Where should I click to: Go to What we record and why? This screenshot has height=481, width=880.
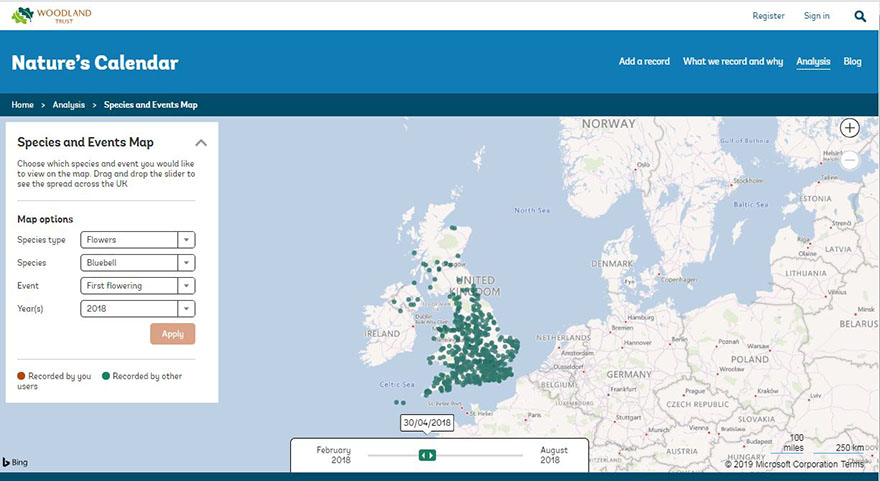click(732, 62)
